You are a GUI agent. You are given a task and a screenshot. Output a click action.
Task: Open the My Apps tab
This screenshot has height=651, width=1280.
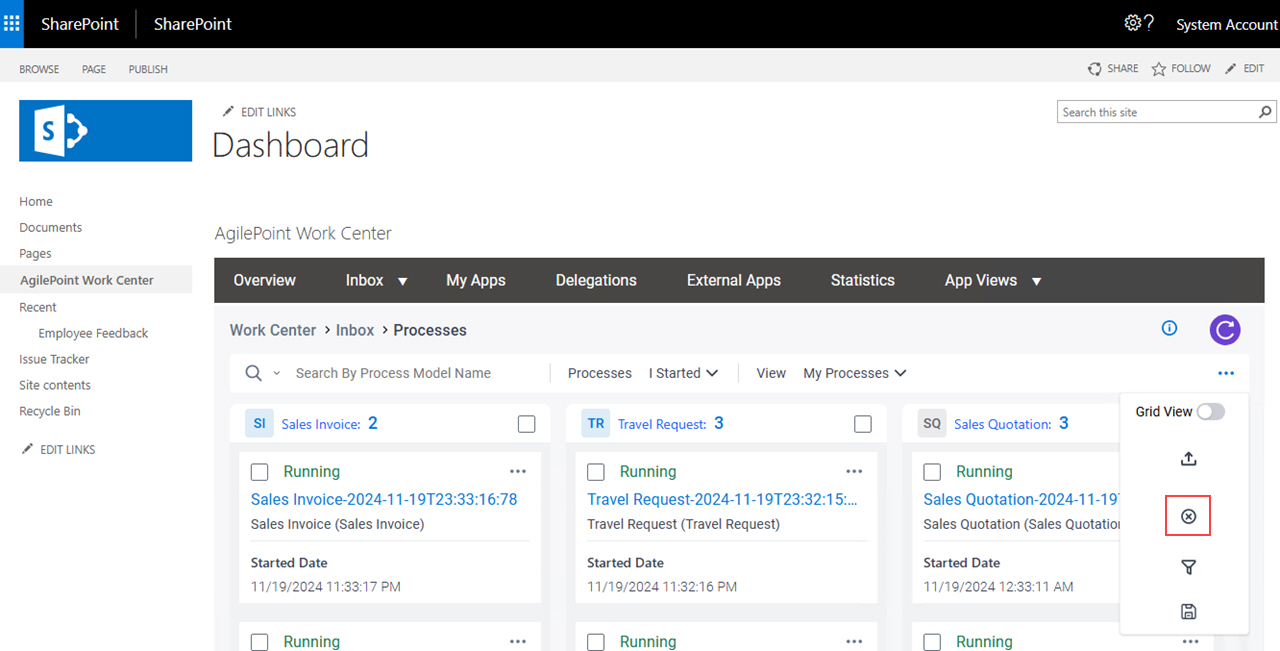point(476,280)
